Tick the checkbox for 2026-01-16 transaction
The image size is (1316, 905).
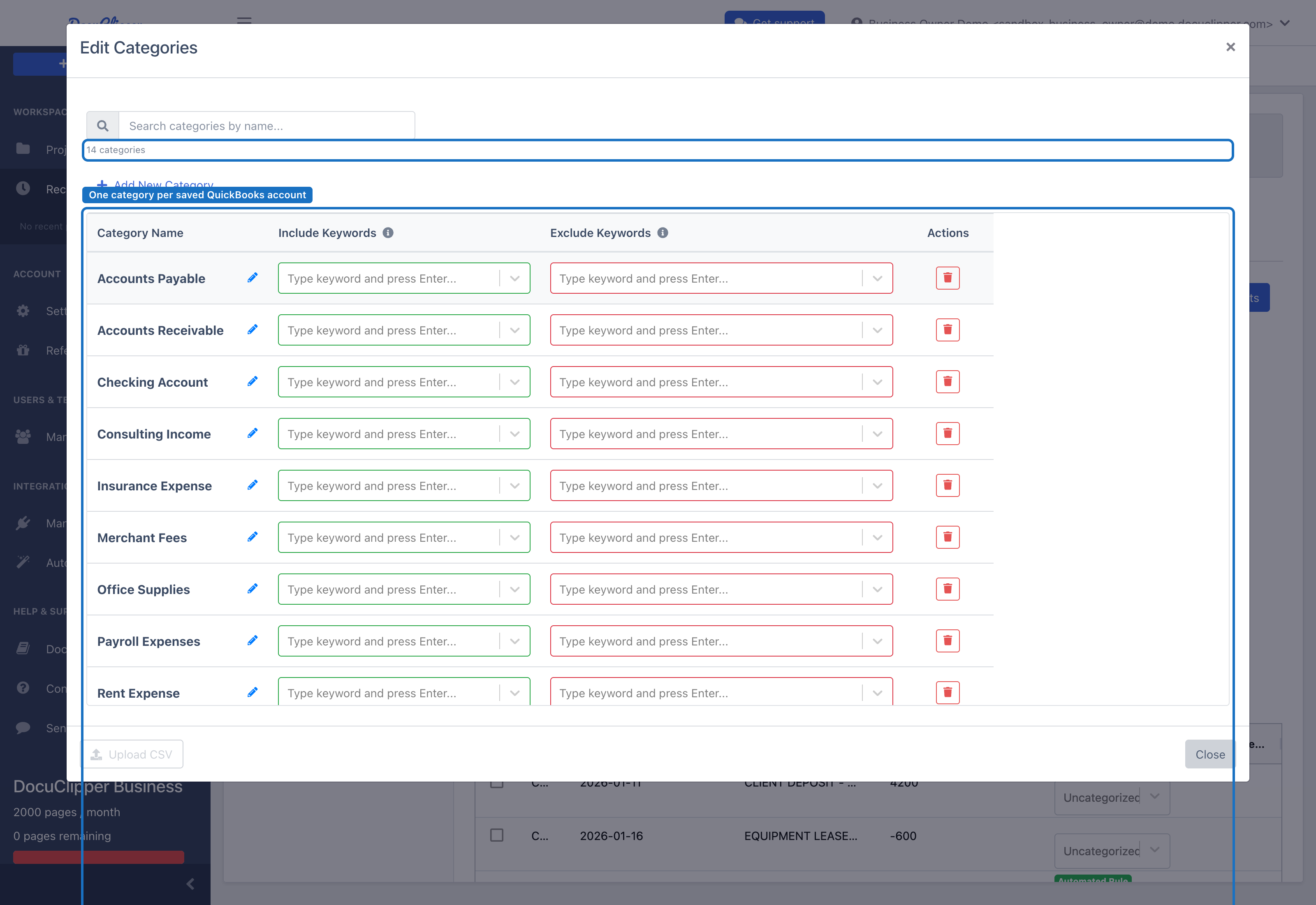tap(496, 835)
